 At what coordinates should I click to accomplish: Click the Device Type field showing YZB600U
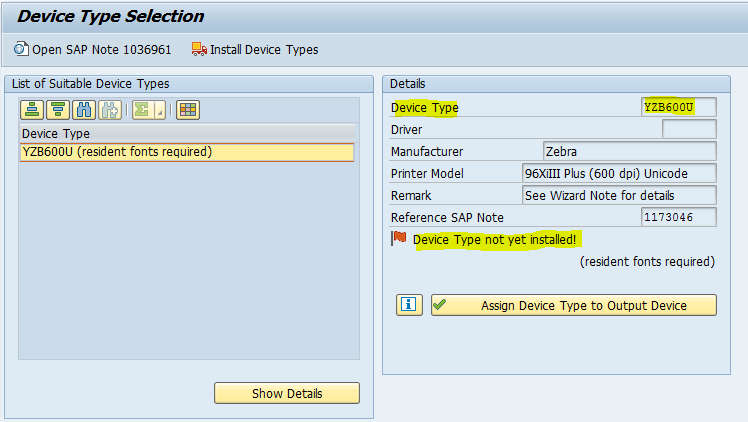679,107
